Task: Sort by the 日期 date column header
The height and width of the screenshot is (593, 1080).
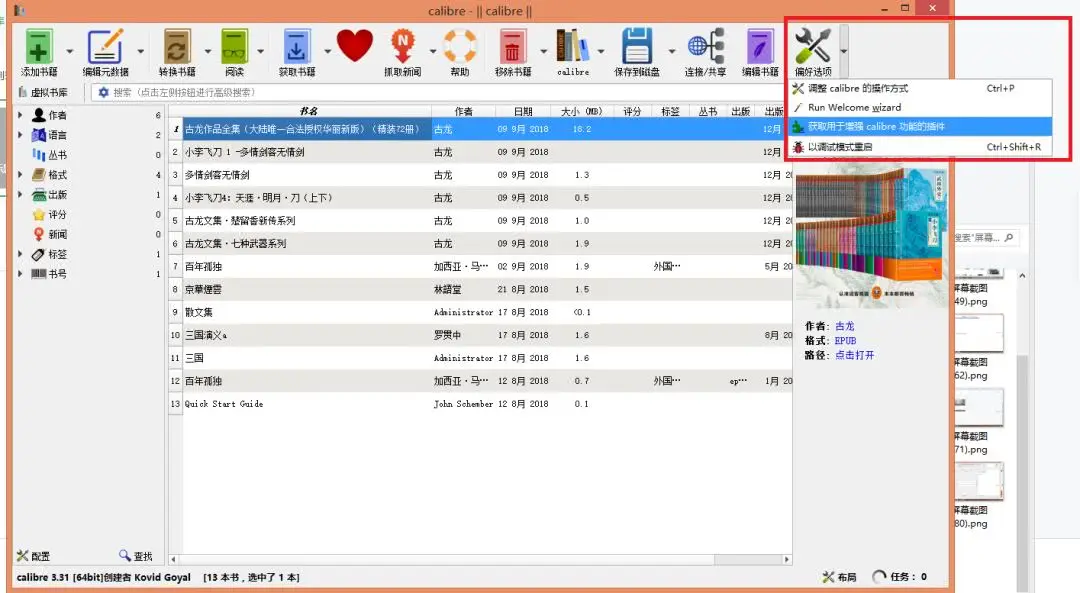Action: click(523, 111)
